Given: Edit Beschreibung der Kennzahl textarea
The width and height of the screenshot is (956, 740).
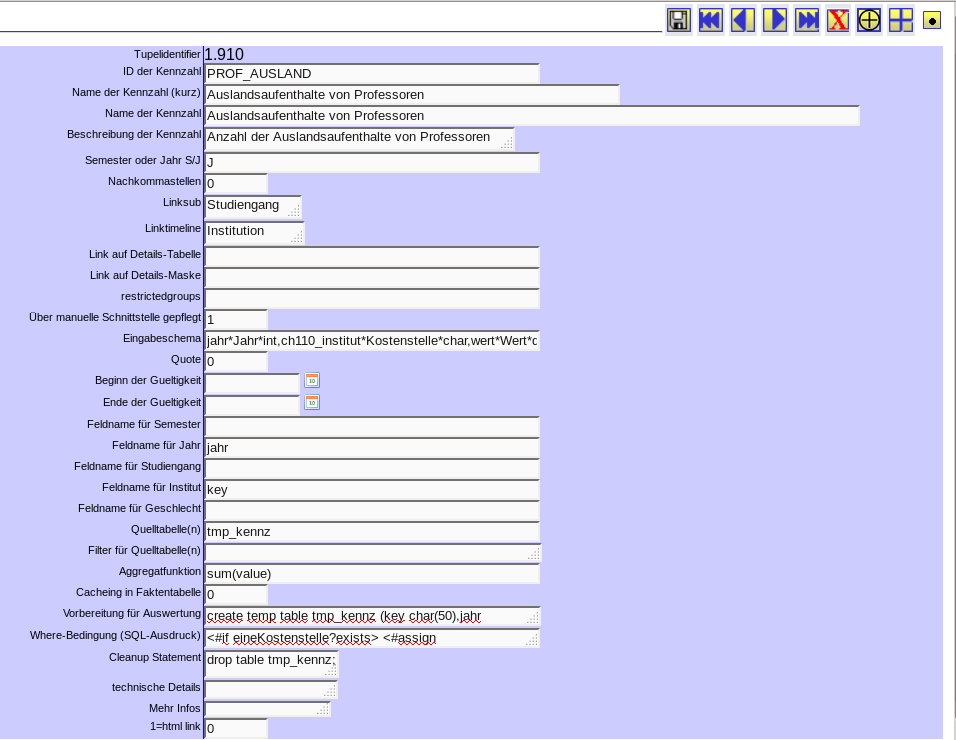Looking at the screenshot, I should coord(360,138).
